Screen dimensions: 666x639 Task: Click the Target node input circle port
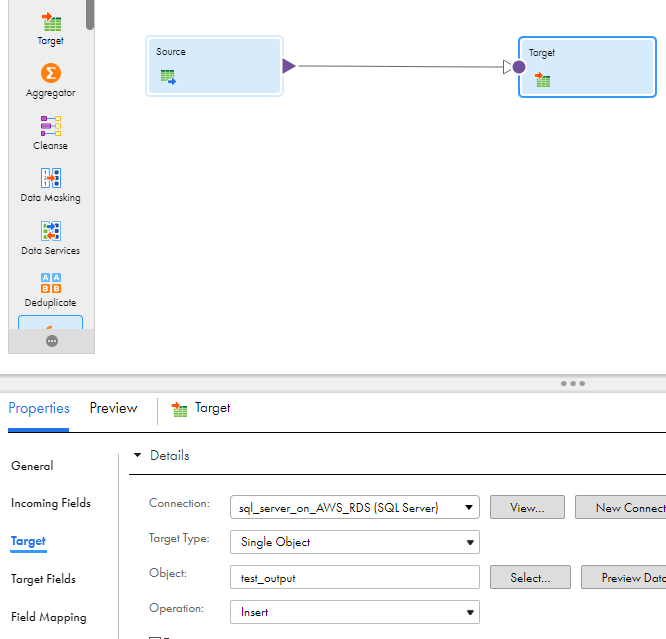pyautogui.click(x=519, y=67)
